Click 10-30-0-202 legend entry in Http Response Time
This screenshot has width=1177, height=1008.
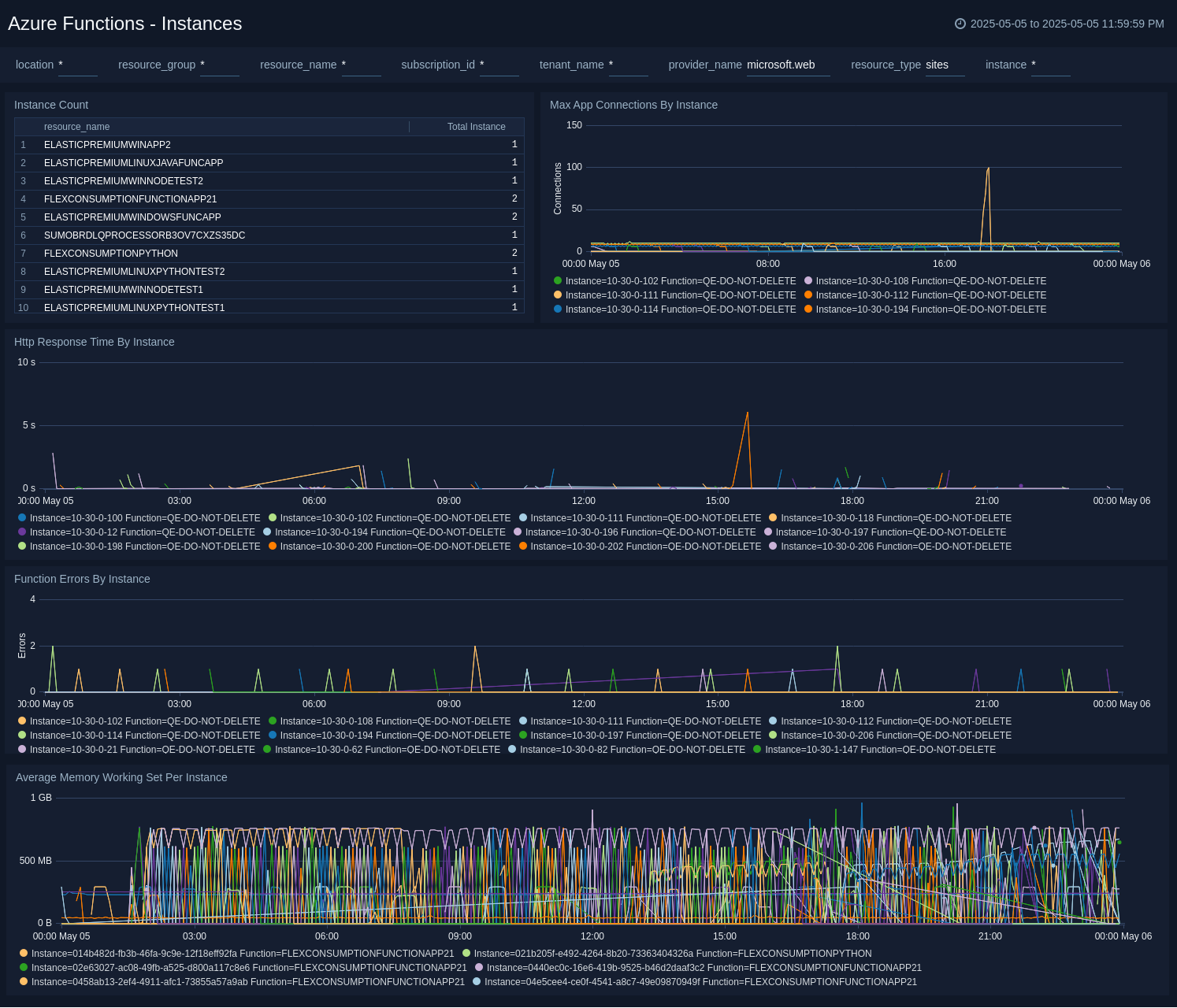[640, 547]
